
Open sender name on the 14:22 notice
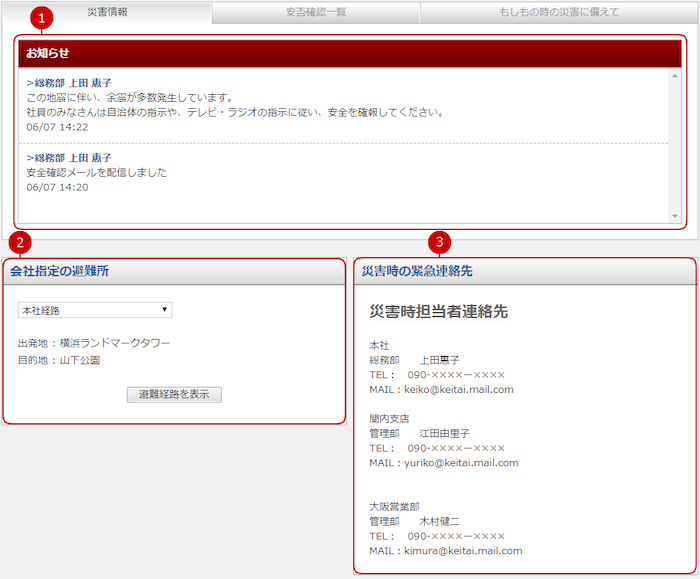pos(72,83)
